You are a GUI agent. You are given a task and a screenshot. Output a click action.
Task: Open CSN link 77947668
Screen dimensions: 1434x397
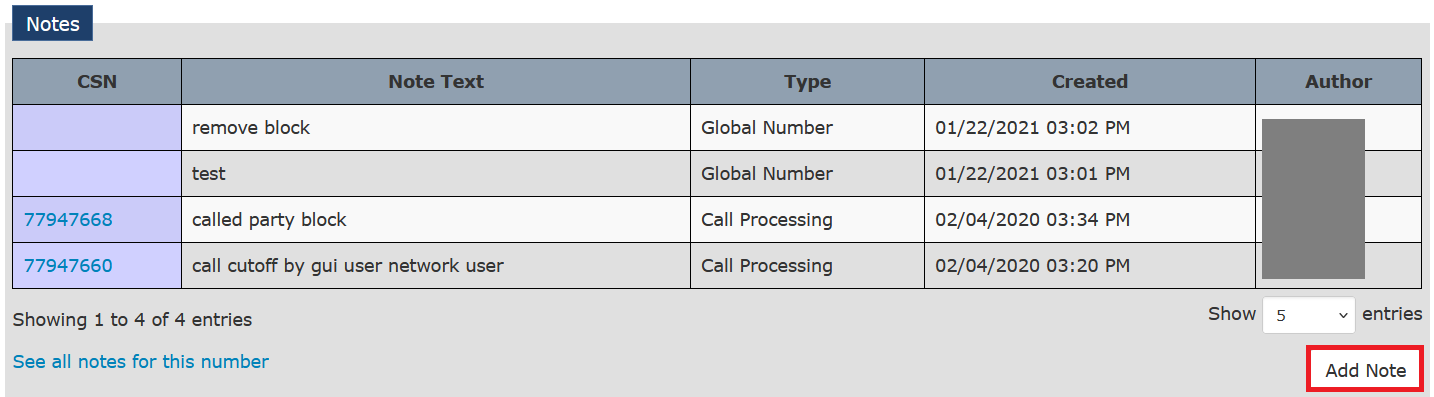68,220
